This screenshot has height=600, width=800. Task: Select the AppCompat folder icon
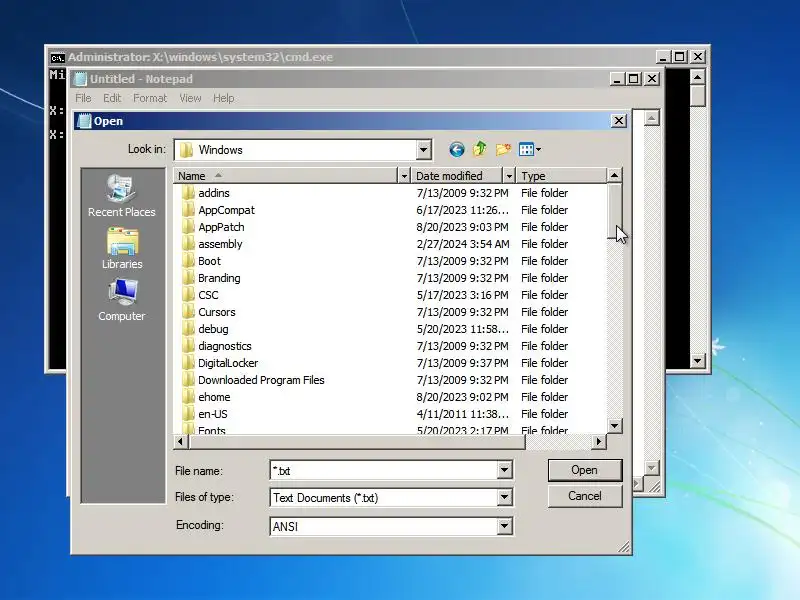pos(189,210)
